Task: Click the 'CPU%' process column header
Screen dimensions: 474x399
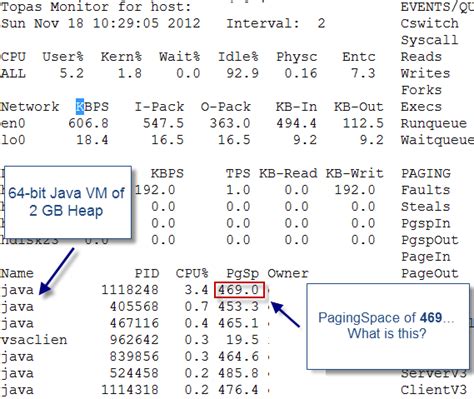Action: point(192,273)
